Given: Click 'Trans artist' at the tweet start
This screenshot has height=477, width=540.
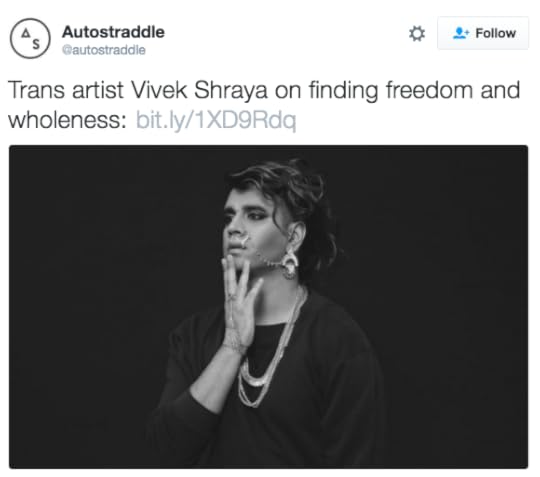Looking at the screenshot, I should [x=65, y=90].
